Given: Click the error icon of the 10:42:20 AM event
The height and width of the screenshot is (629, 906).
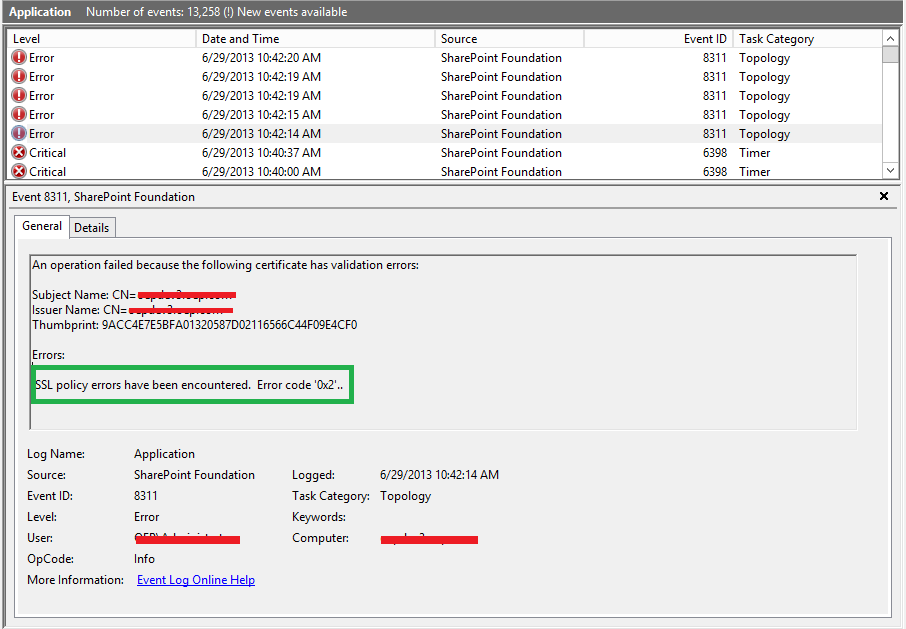Looking at the screenshot, I should point(19,57).
